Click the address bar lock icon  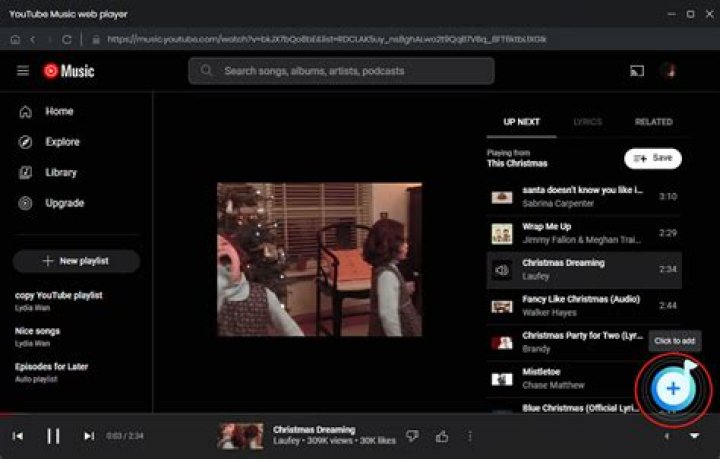(x=96, y=39)
